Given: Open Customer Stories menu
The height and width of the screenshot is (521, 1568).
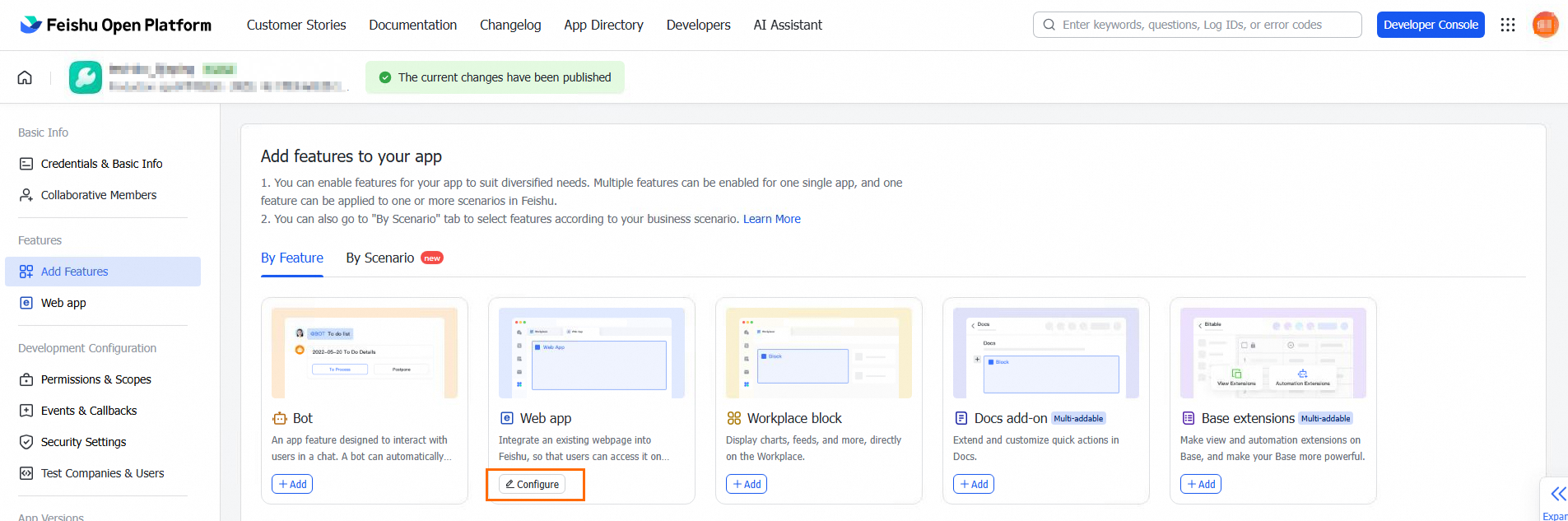Looking at the screenshot, I should (296, 25).
